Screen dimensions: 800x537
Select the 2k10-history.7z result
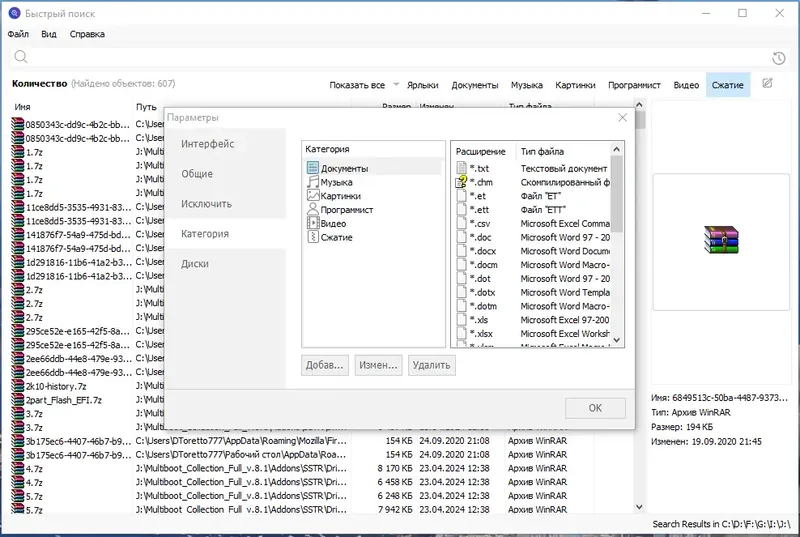click(x=56, y=386)
